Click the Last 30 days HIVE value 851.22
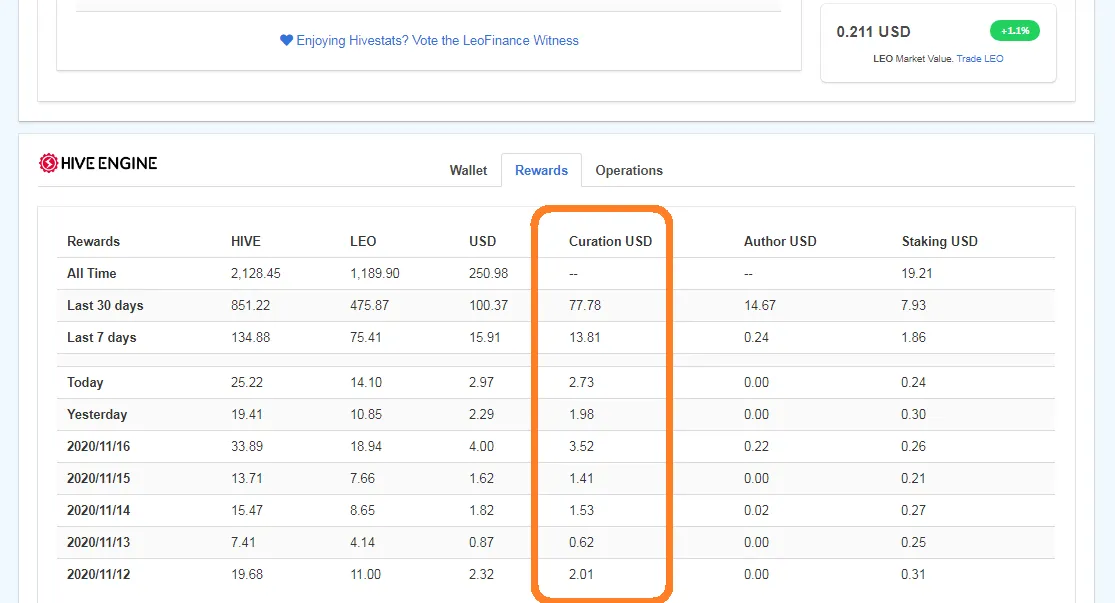This screenshot has width=1115, height=603. coord(250,305)
